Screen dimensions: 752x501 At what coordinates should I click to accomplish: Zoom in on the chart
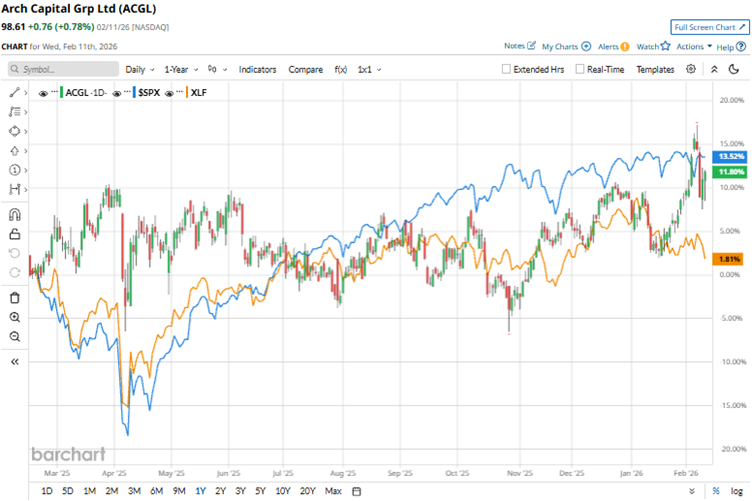click(14, 317)
